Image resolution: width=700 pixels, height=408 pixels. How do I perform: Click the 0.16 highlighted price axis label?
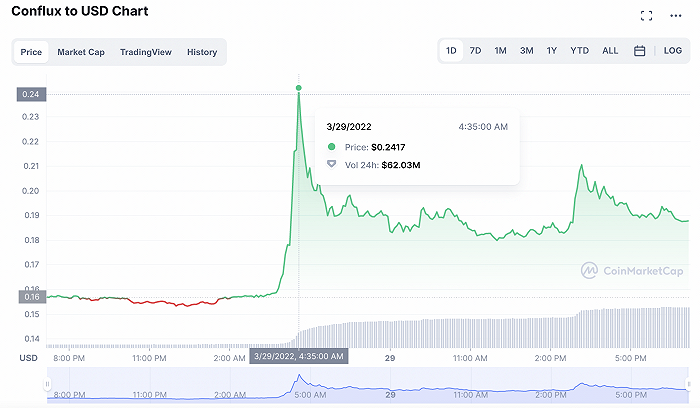click(32, 297)
